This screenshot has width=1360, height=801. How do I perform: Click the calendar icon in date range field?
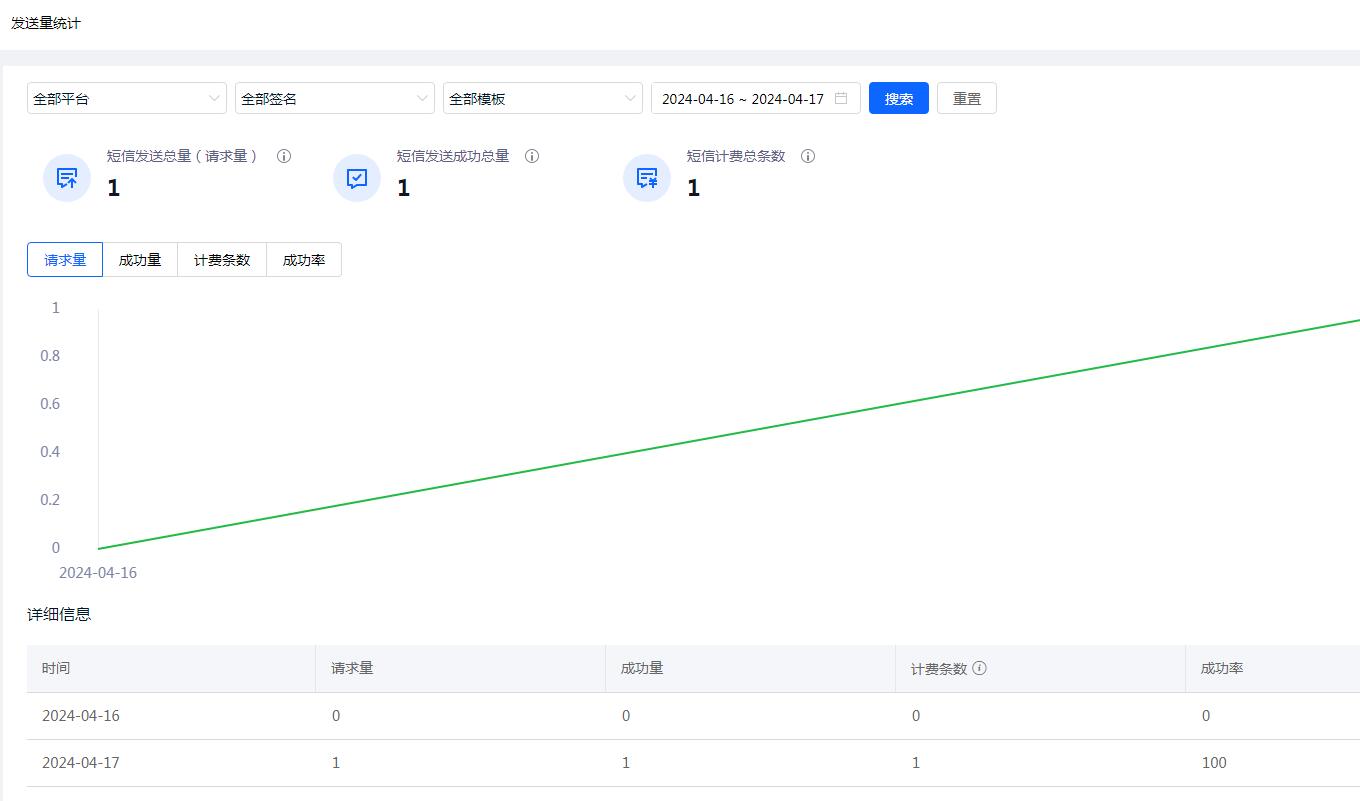(841, 98)
